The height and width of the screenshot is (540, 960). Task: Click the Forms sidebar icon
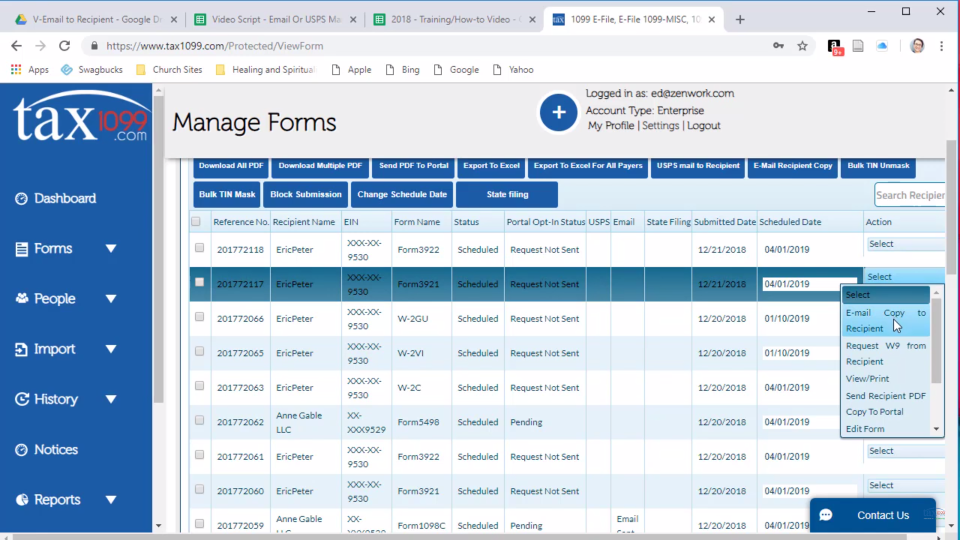21,249
